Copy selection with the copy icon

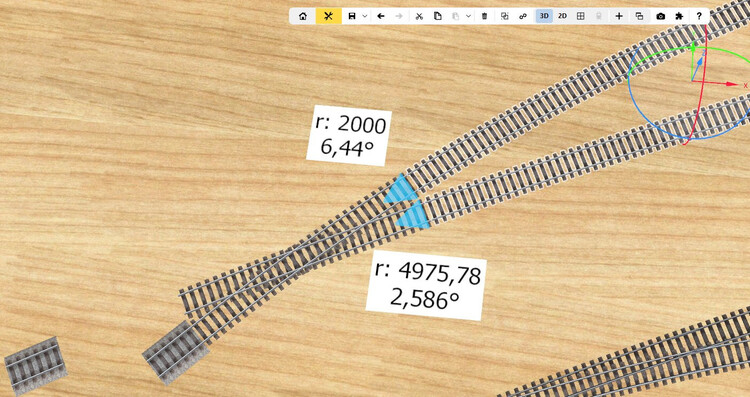437,16
